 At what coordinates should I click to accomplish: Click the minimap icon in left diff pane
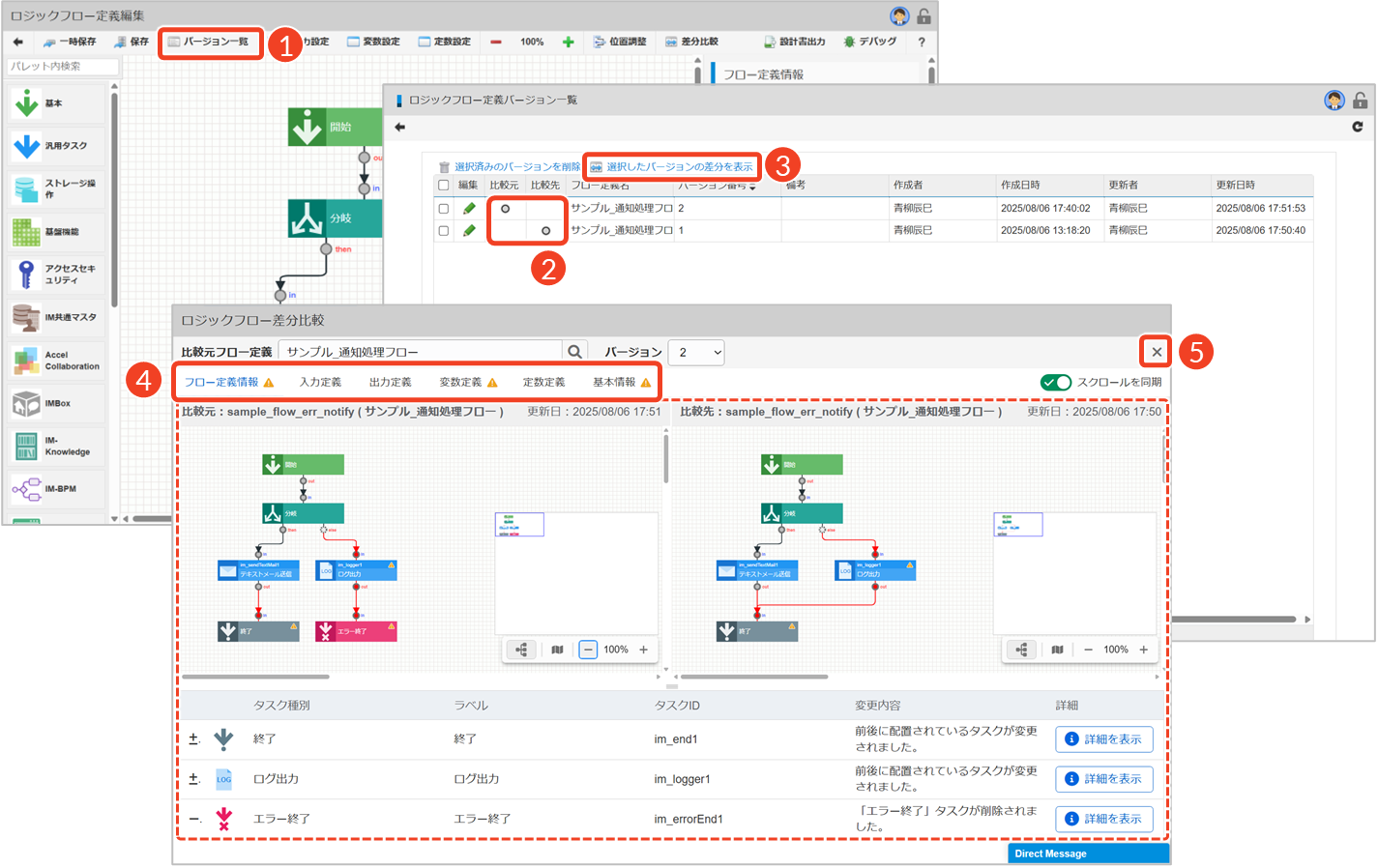click(557, 650)
